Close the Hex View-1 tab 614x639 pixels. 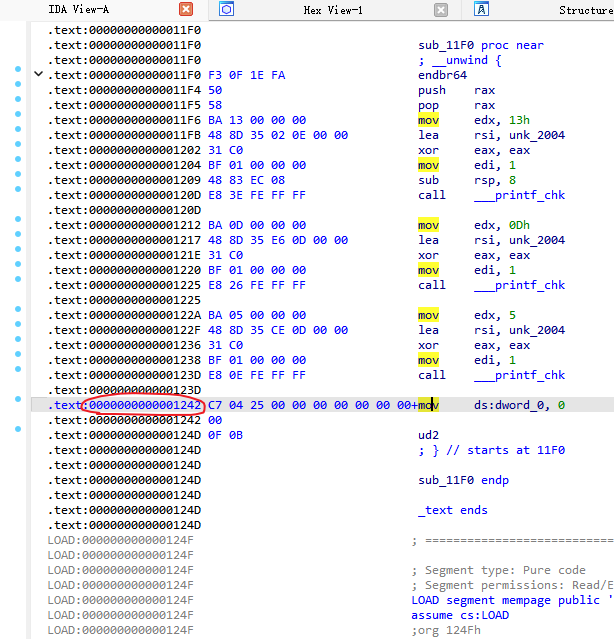coord(441,10)
